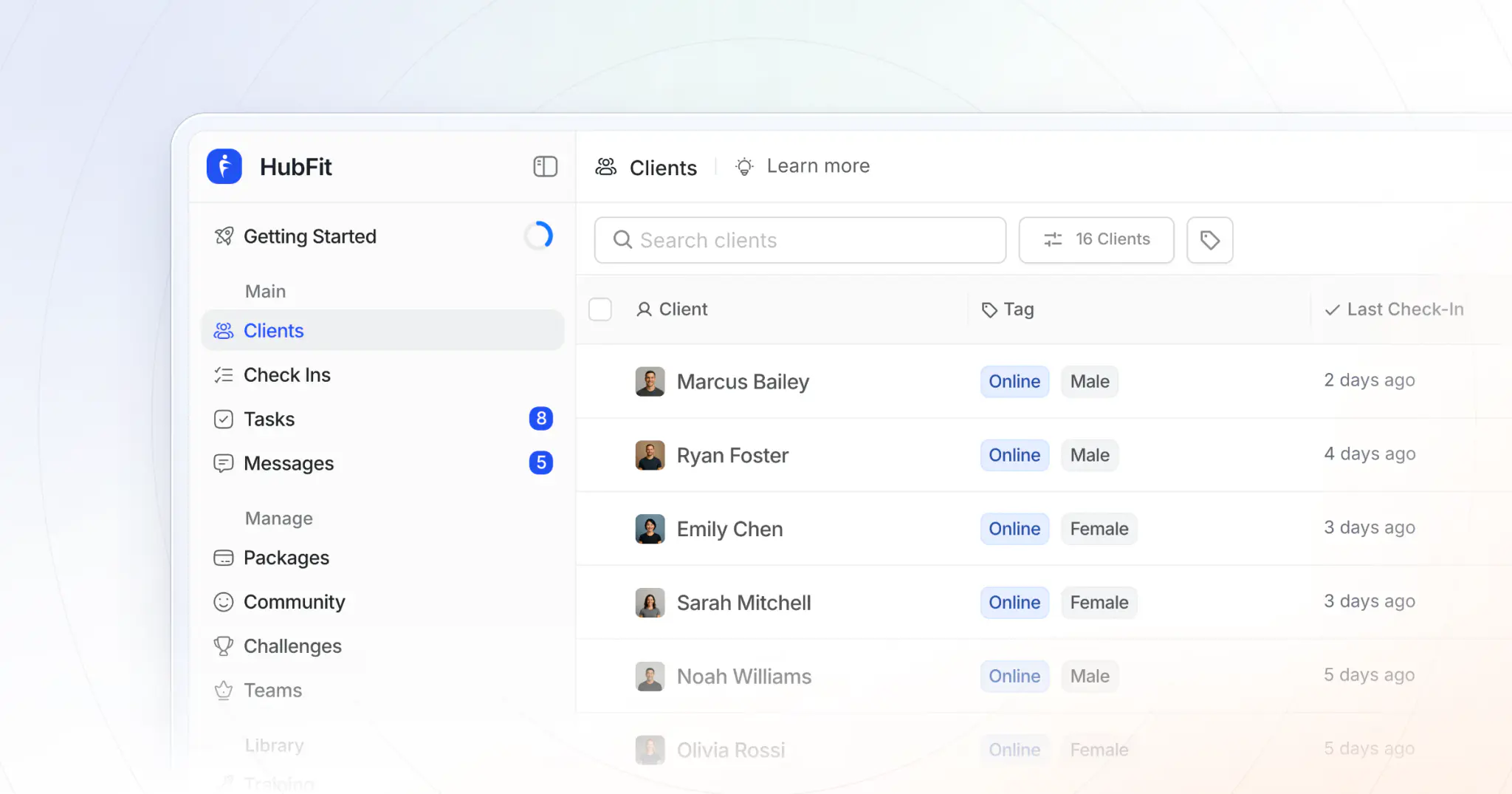Click Noah Williams's Male tag
This screenshot has width=1512, height=794.
pos(1090,676)
